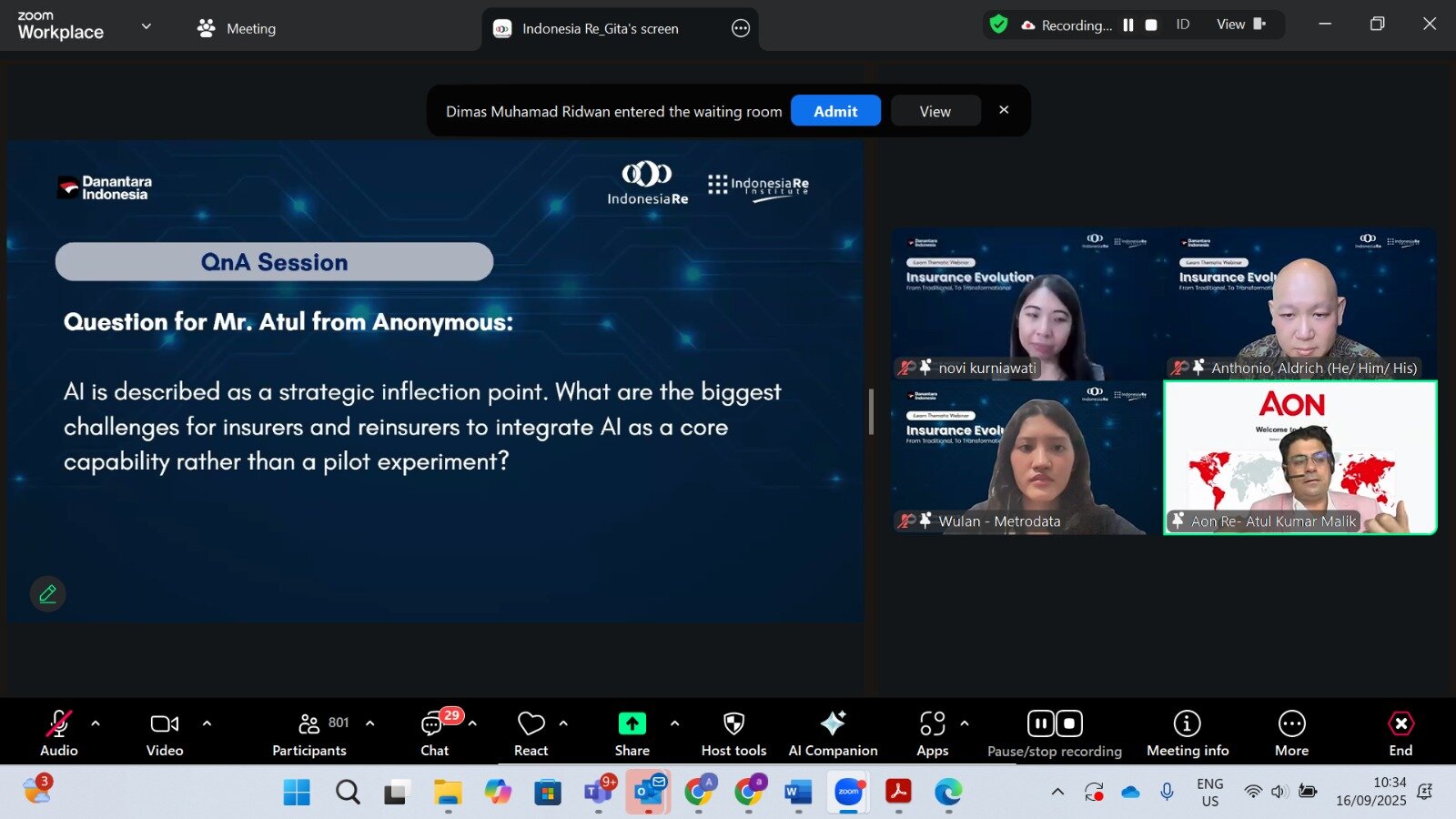Admit Dimas Muhamad Ridwan from waiting room

click(x=834, y=111)
